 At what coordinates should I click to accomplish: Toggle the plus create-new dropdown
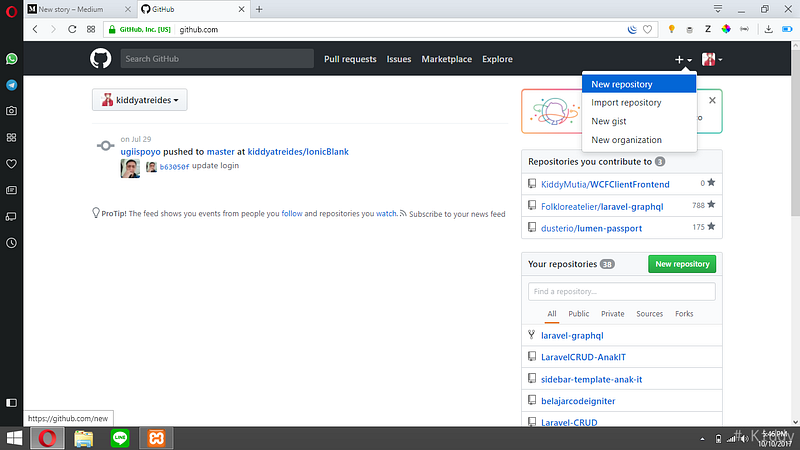(x=683, y=60)
